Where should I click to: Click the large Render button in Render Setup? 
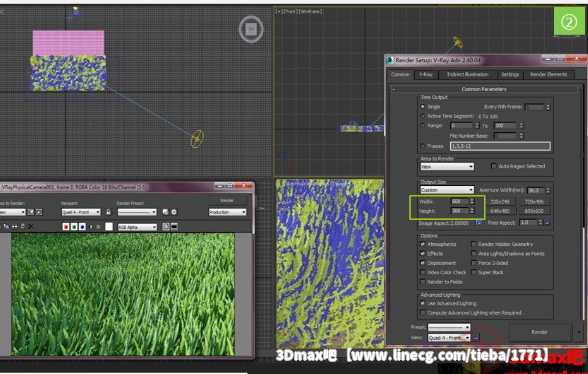pyautogui.click(x=540, y=332)
